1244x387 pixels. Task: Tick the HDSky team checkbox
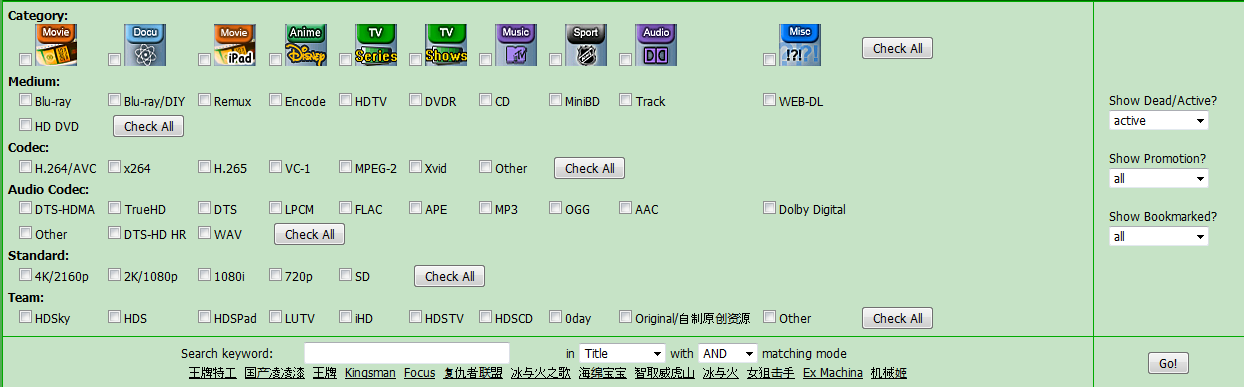coord(25,317)
